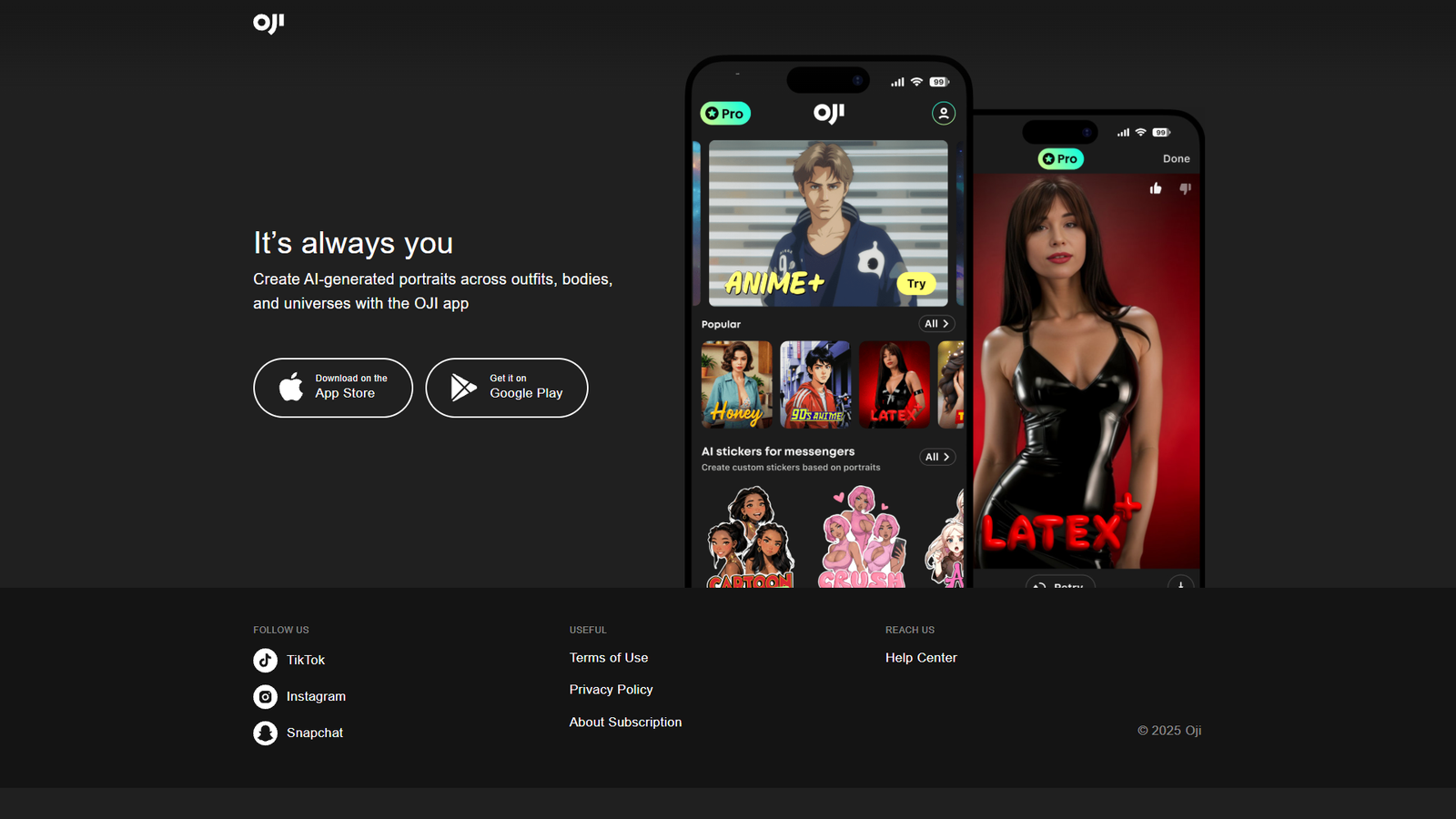Click the Wi-Fi icon on the front phone
Screen dimensions: 1456x819
tap(916, 82)
